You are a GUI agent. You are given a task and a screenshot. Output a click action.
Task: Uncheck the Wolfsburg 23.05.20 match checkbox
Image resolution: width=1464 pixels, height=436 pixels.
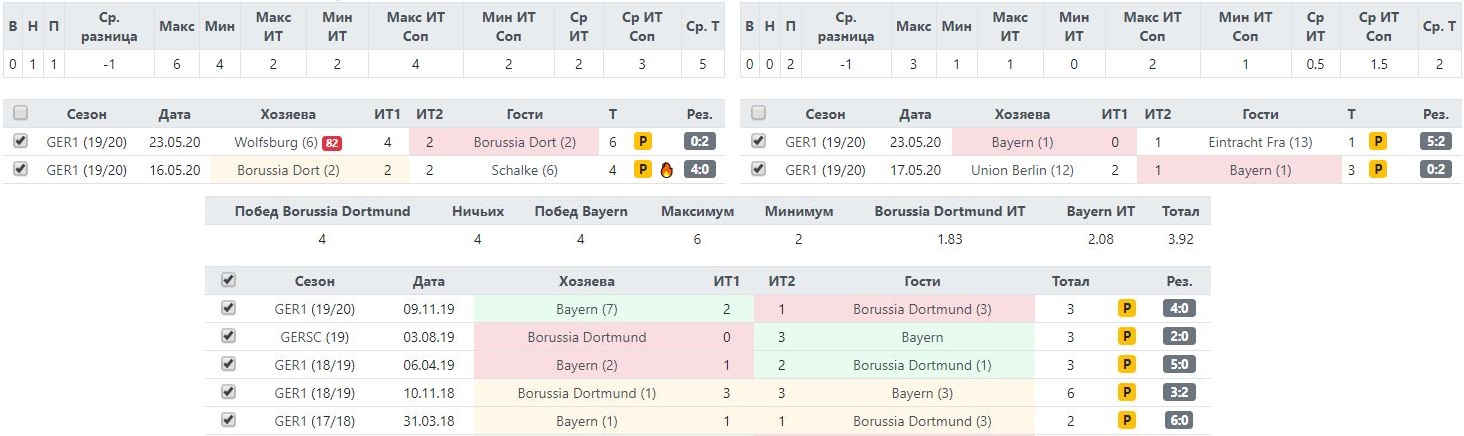click(x=21, y=141)
